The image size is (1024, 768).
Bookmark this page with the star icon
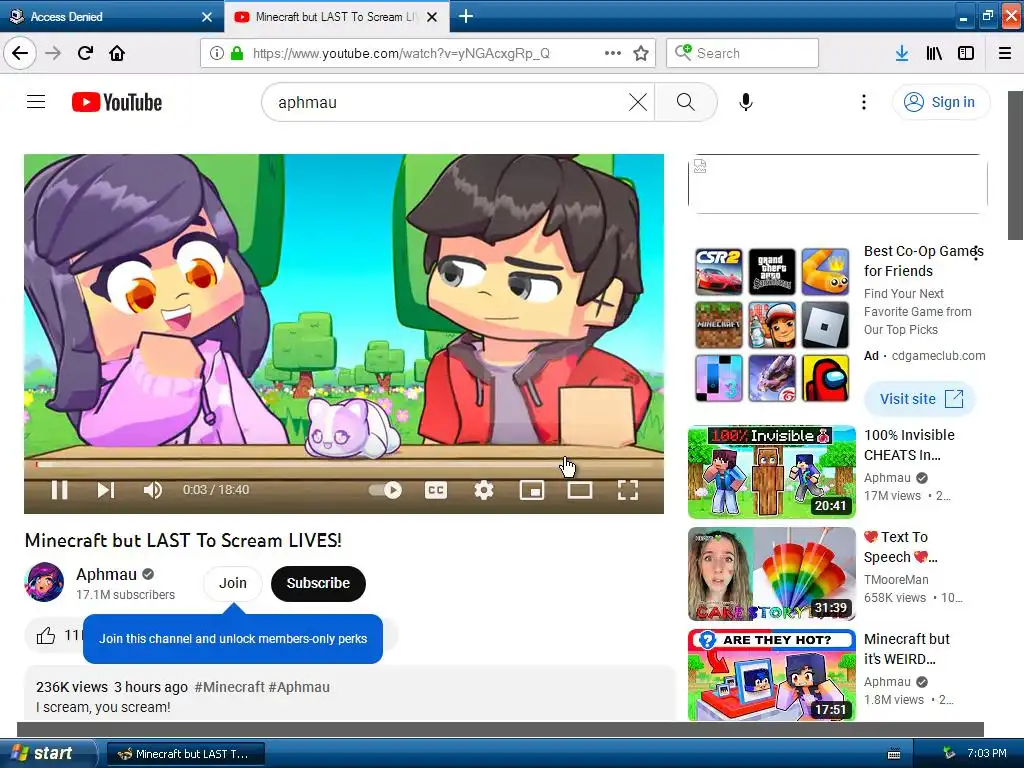pyautogui.click(x=641, y=53)
